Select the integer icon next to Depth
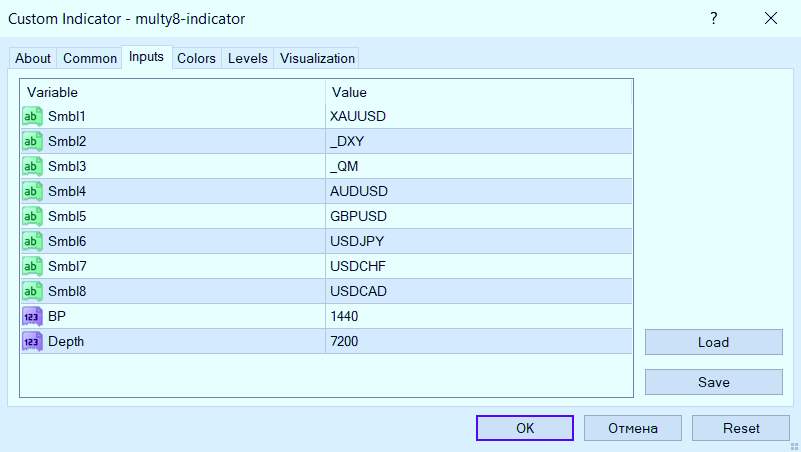801x452 pixels. point(31,341)
